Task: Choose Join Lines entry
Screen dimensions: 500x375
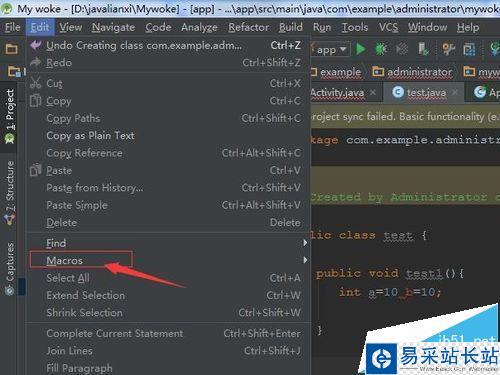Action: [168, 351]
